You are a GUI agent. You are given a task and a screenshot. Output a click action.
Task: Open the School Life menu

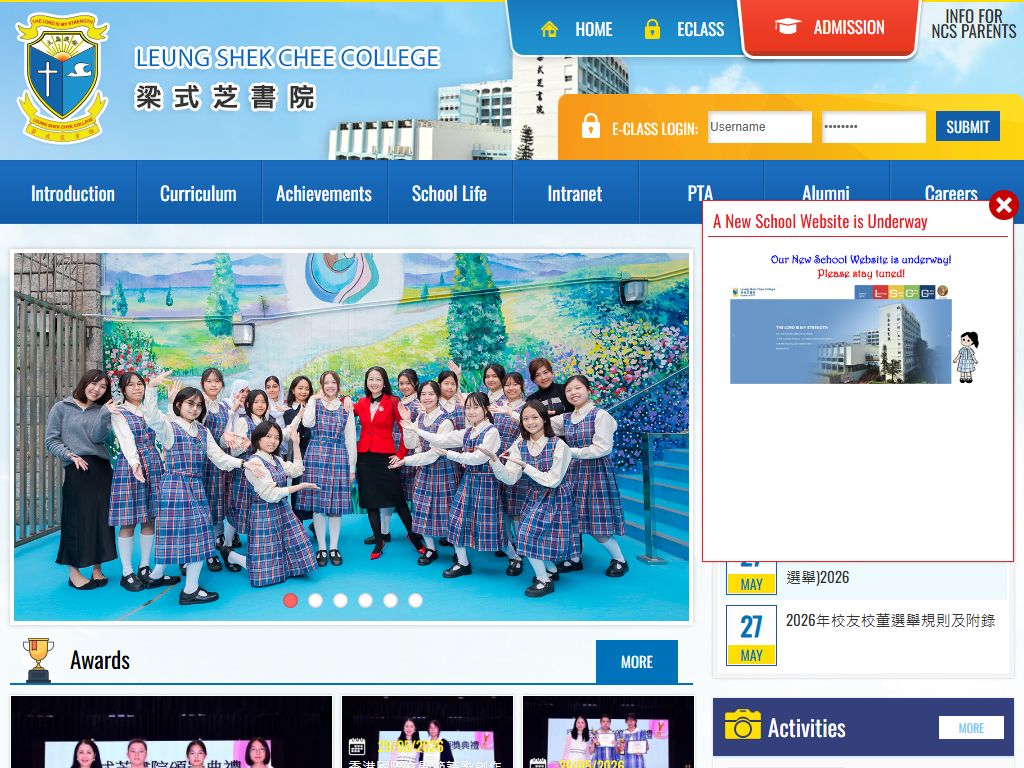pos(449,193)
